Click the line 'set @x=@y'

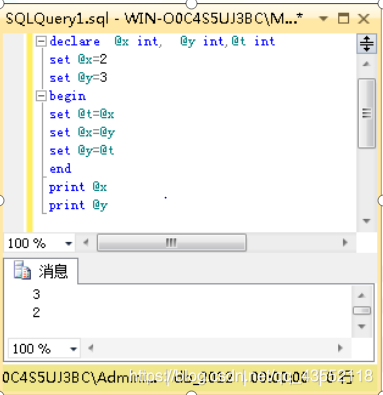pos(82,133)
